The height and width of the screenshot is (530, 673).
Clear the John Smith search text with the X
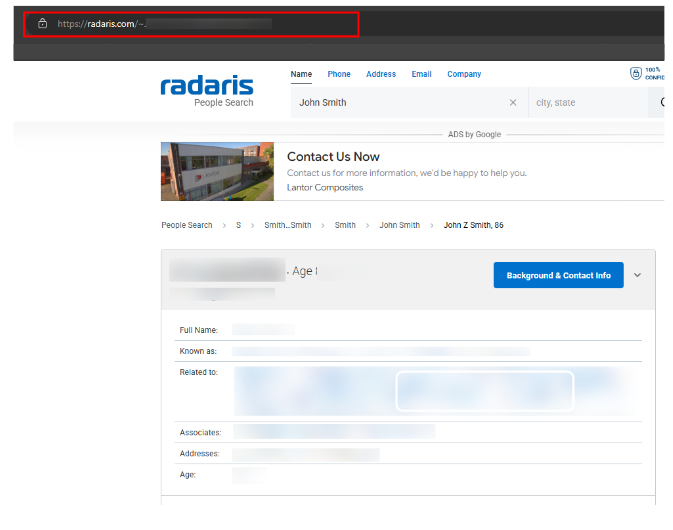point(513,102)
